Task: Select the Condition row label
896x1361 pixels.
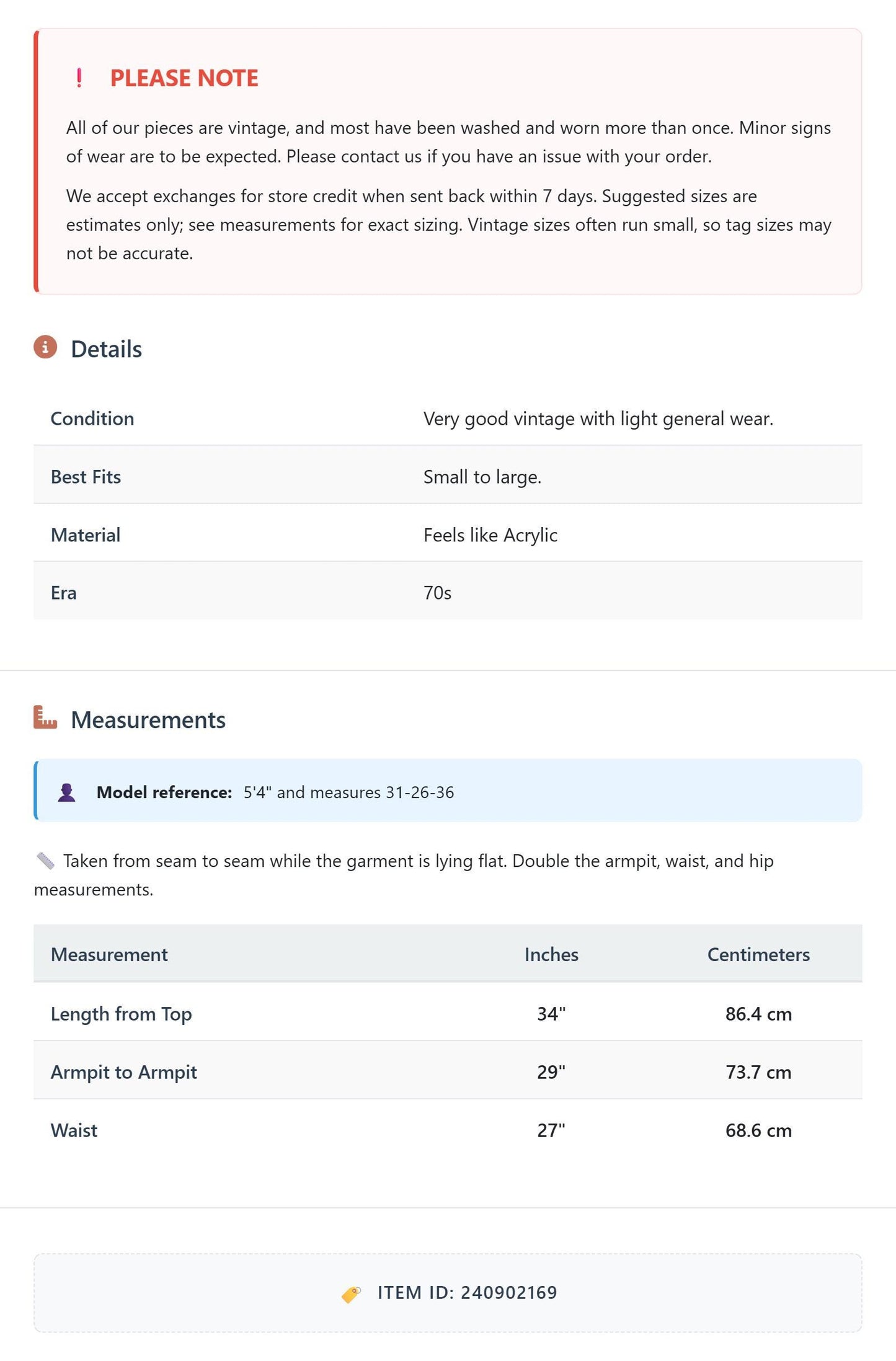Action: point(92,419)
